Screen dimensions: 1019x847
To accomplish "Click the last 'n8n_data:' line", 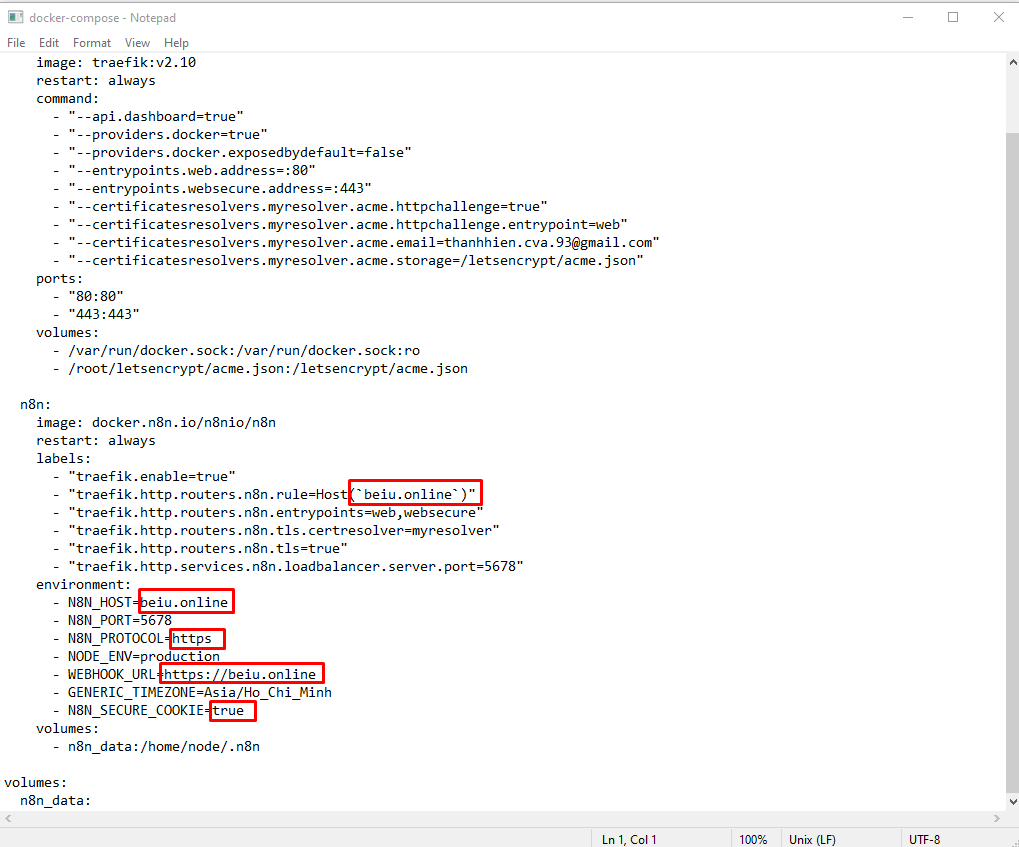I will (x=56, y=801).
